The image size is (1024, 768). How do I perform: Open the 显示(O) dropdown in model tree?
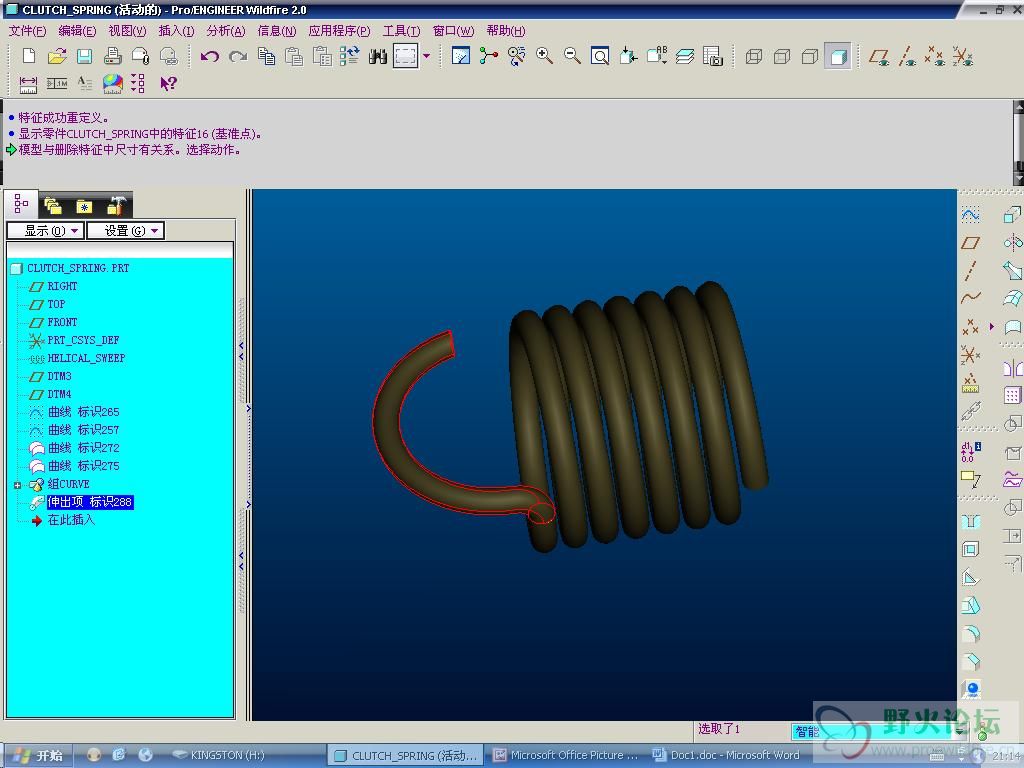(45, 231)
